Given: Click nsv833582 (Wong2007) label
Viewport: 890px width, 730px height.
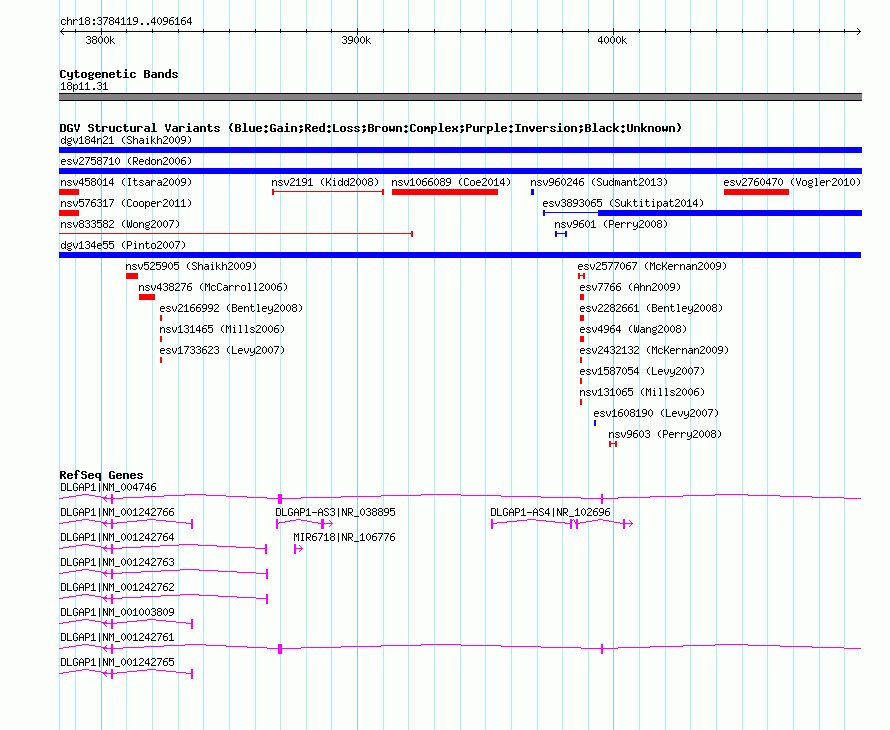Looking at the screenshot, I should coord(120,224).
